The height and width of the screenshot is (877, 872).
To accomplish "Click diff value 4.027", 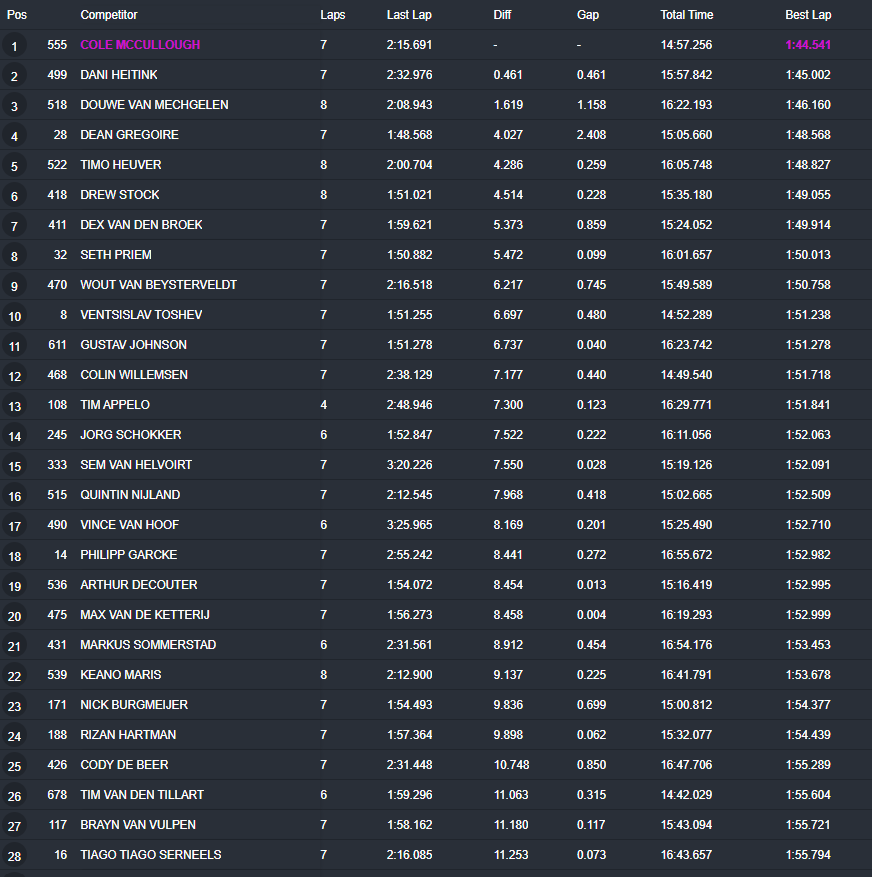I will click(x=508, y=135).
